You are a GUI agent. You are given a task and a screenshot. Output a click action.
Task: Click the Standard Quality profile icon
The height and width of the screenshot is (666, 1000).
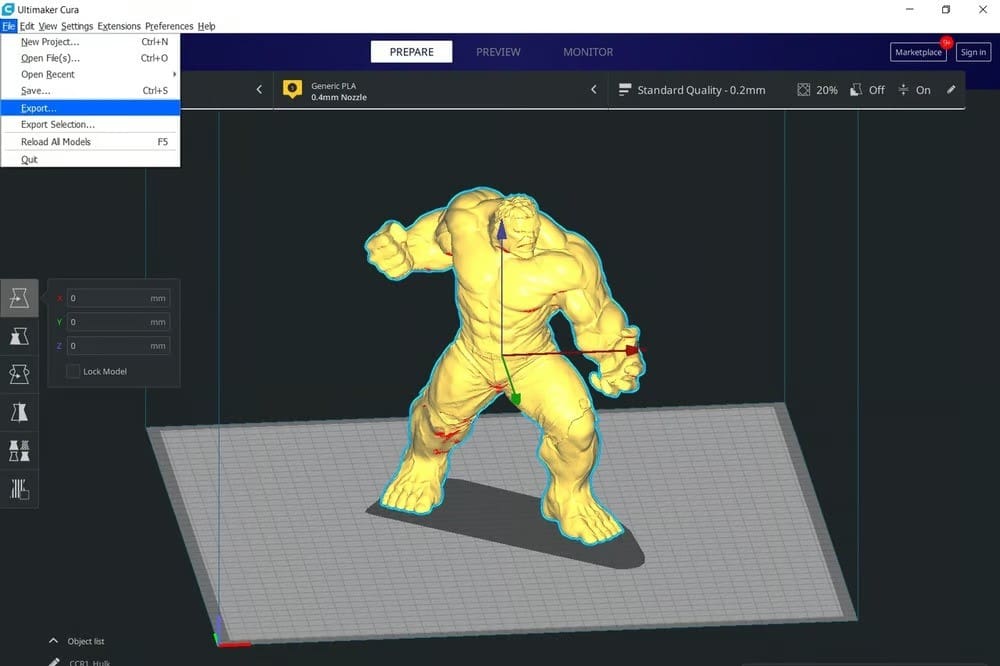tap(625, 90)
